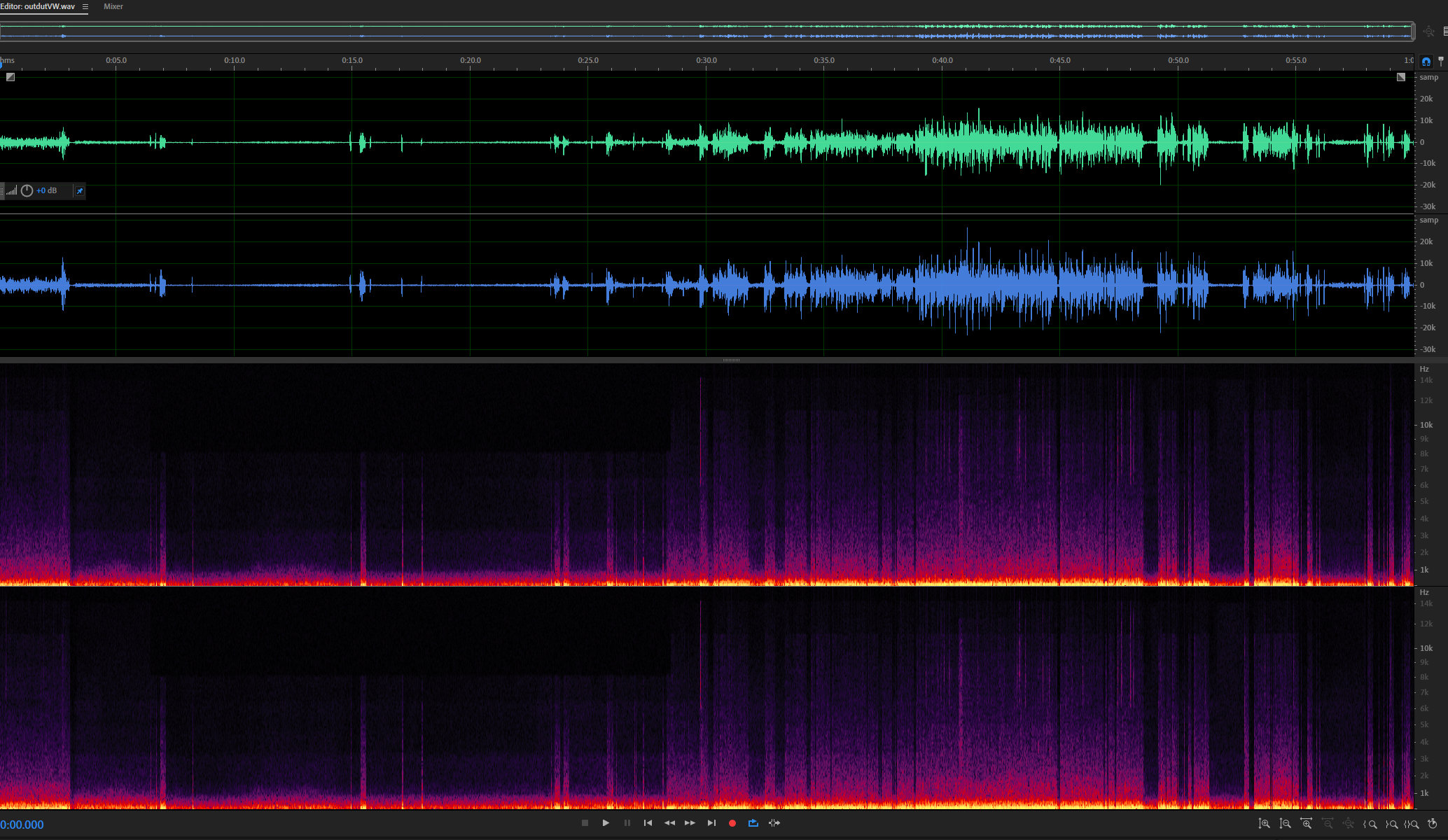Zoom in at Out Point
The height and width of the screenshot is (840, 1448).
point(1391,824)
